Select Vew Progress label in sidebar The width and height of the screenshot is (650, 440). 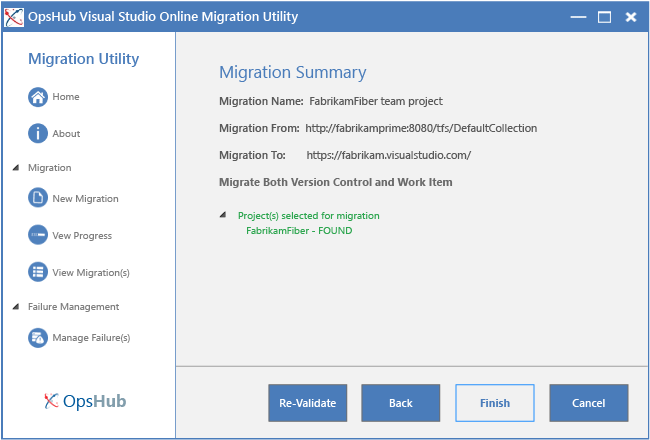(x=82, y=236)
